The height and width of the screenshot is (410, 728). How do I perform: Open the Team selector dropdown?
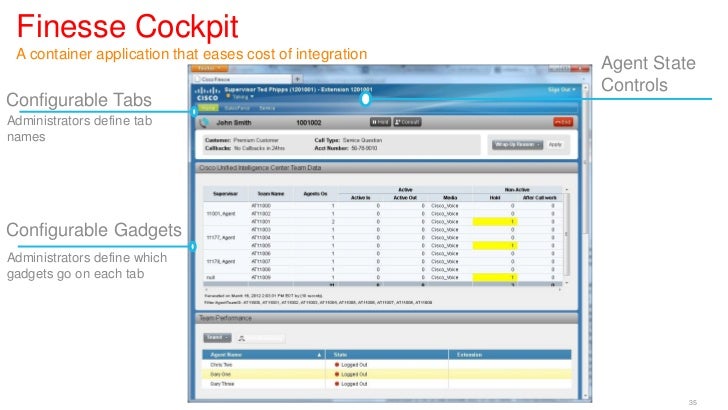click(x=217, y=338)
